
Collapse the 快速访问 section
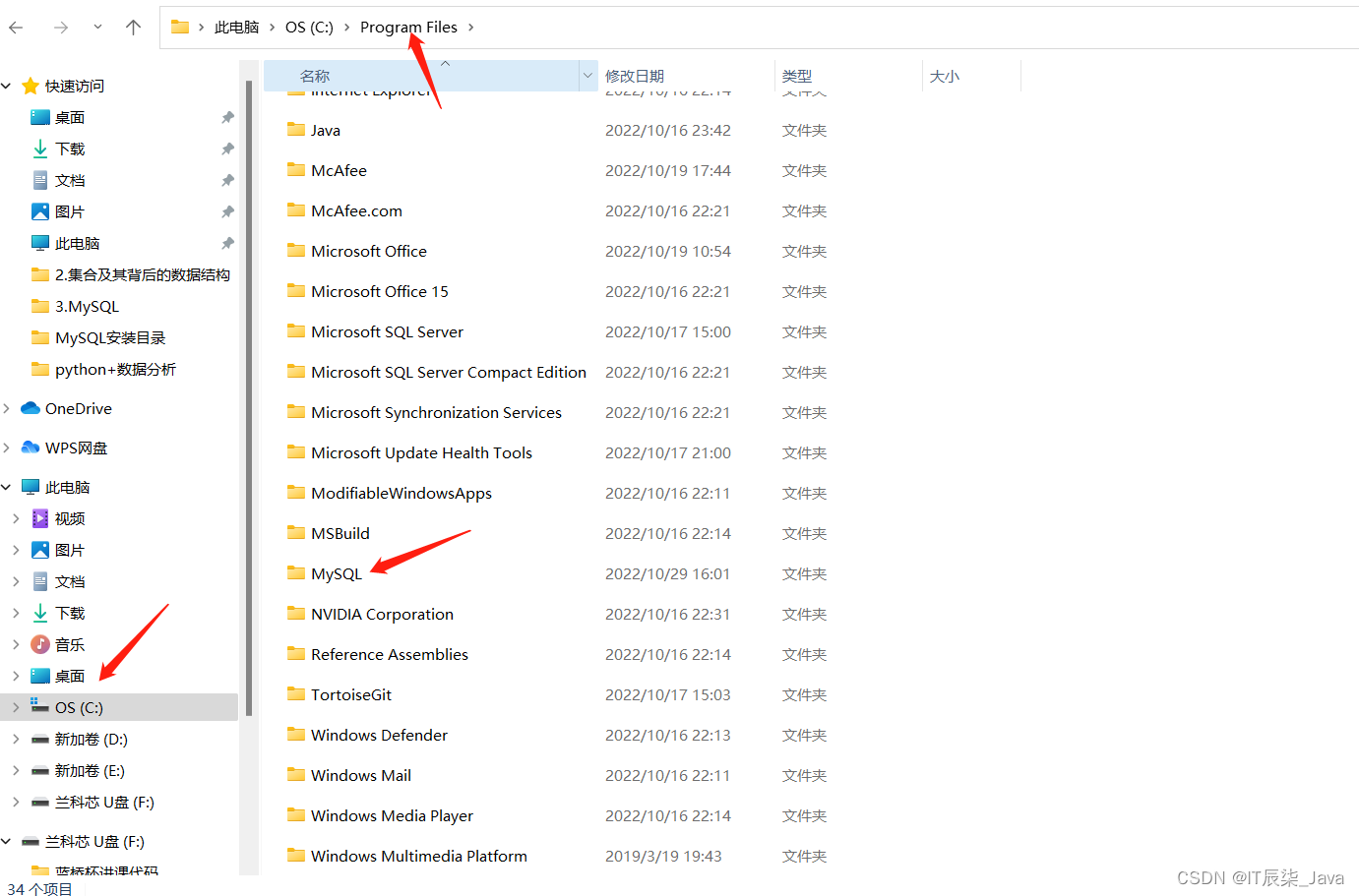7,87
